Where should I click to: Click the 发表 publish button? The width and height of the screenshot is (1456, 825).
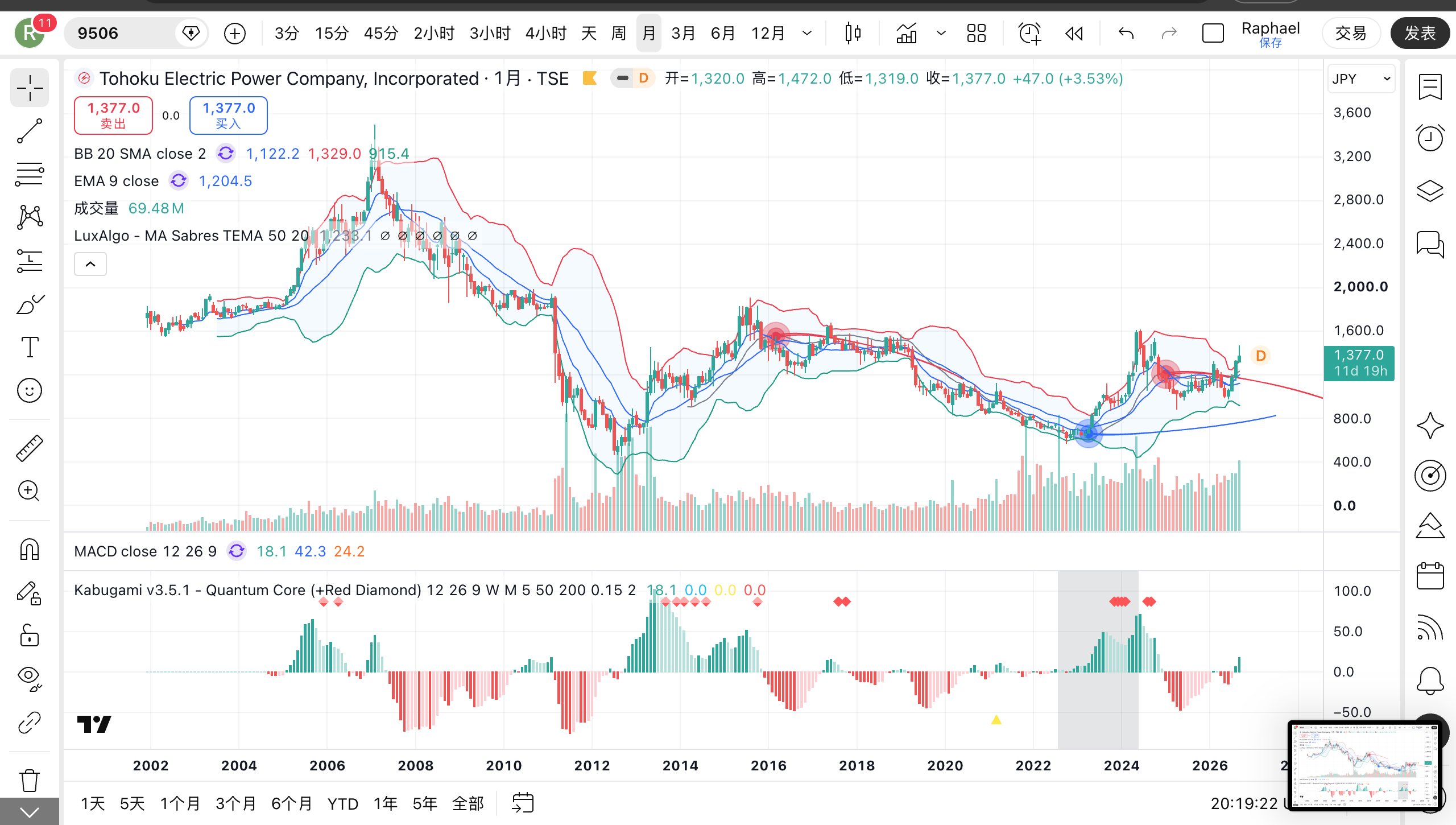pos(1420,33)
